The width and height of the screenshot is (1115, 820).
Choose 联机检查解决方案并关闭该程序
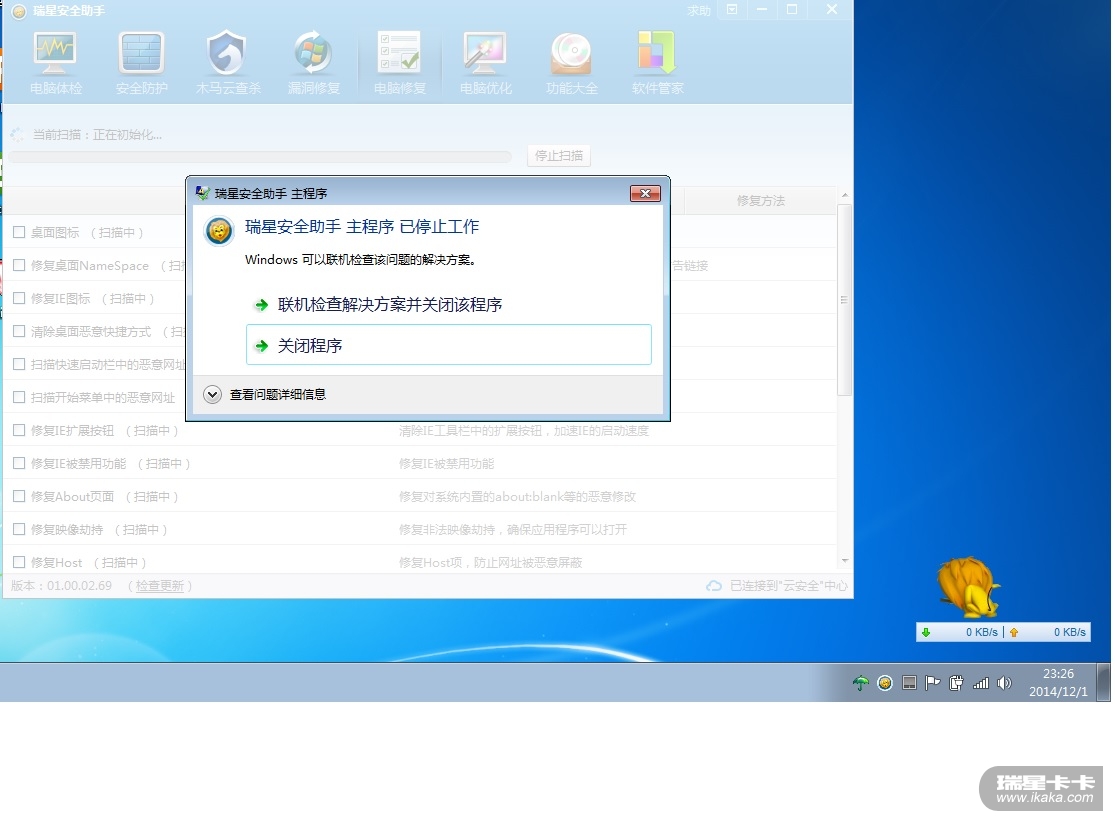(449, 304)
